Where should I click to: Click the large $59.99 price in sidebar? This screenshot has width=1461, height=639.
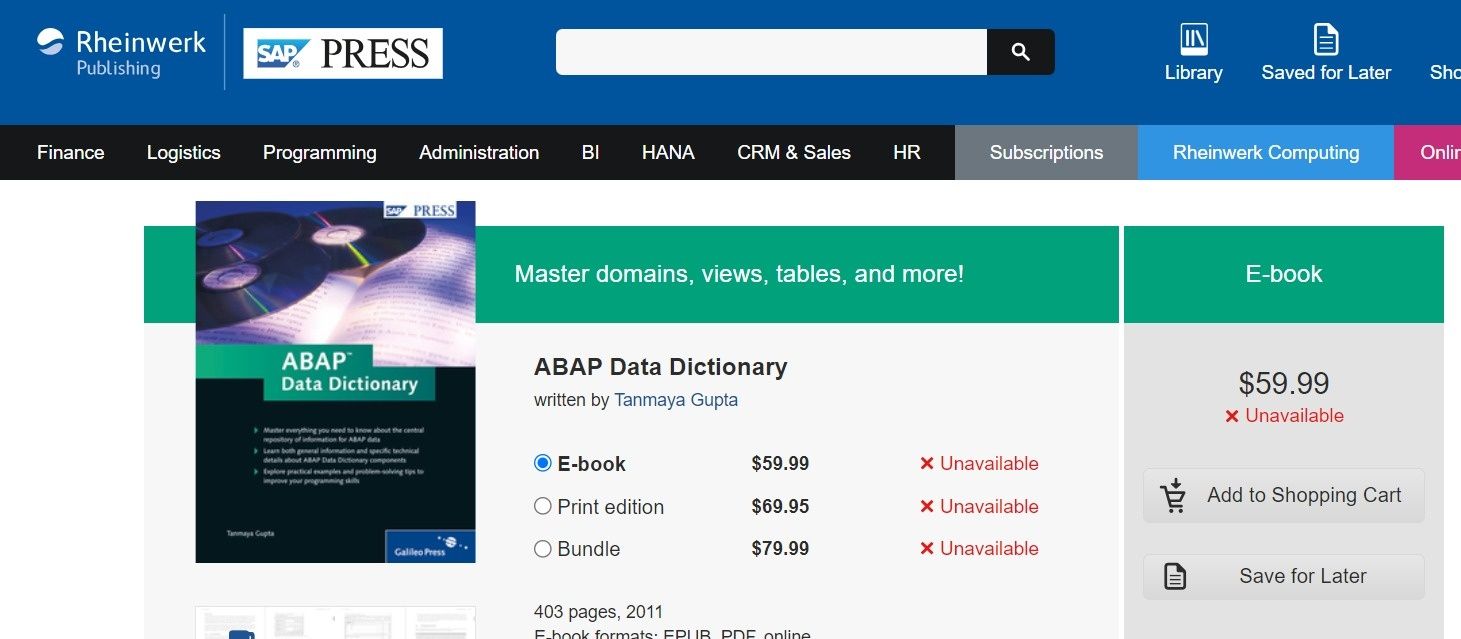click(1284, 383)
